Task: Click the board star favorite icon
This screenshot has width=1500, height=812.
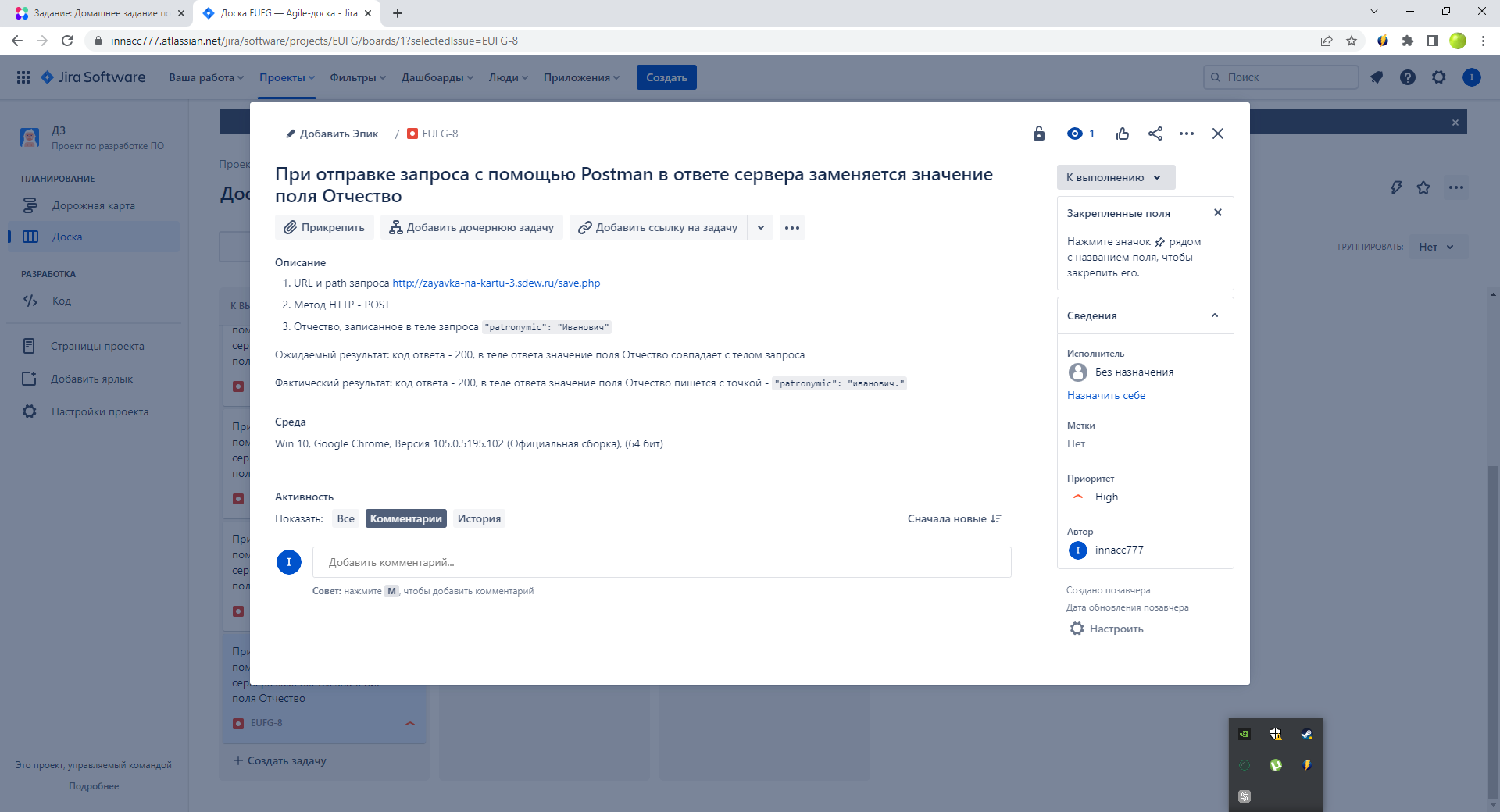Action: point(1423,187)
